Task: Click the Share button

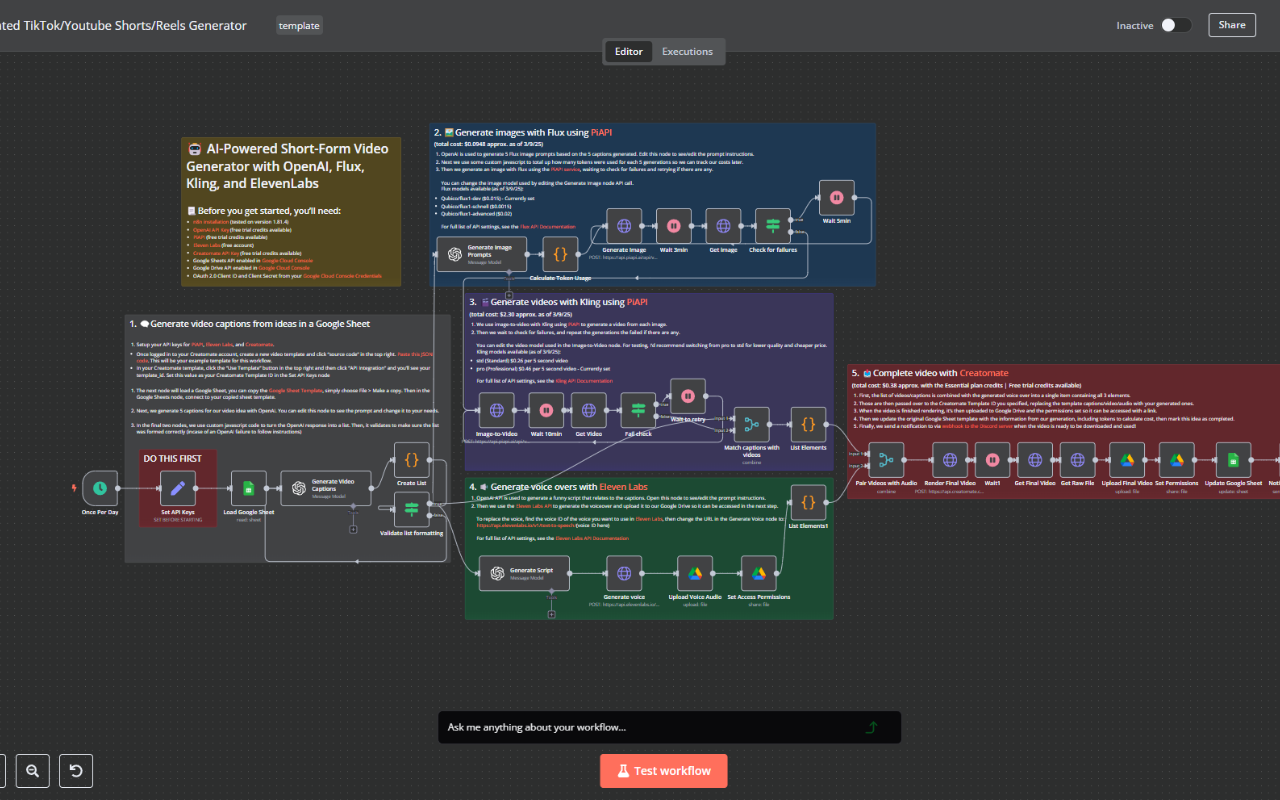Action: click(x=1232, y=25)
